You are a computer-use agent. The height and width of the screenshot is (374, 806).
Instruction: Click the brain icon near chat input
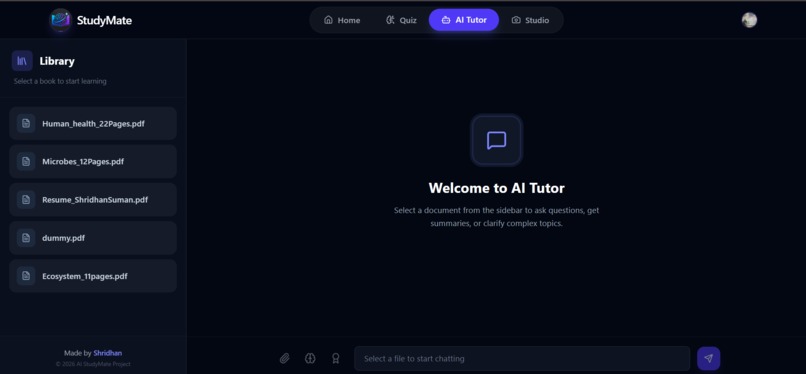[x=310, y=358]
